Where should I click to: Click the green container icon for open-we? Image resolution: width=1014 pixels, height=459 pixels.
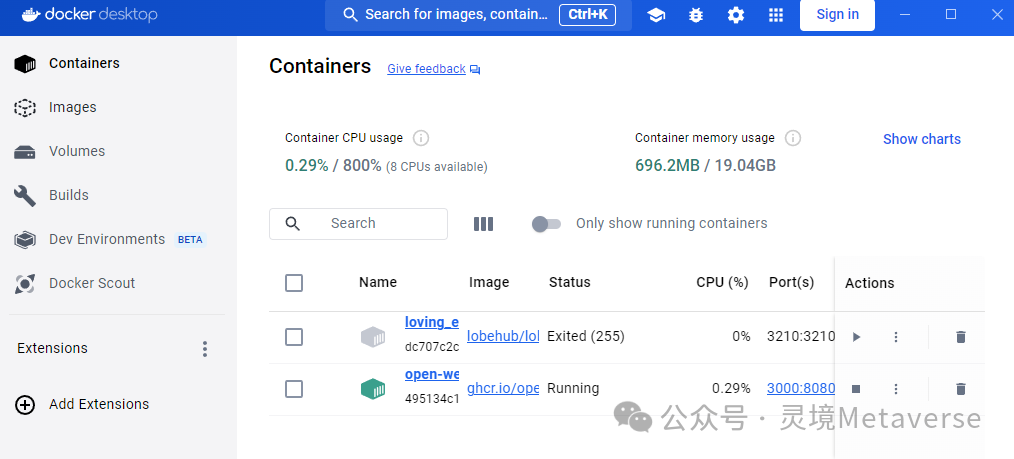(373, 389)
